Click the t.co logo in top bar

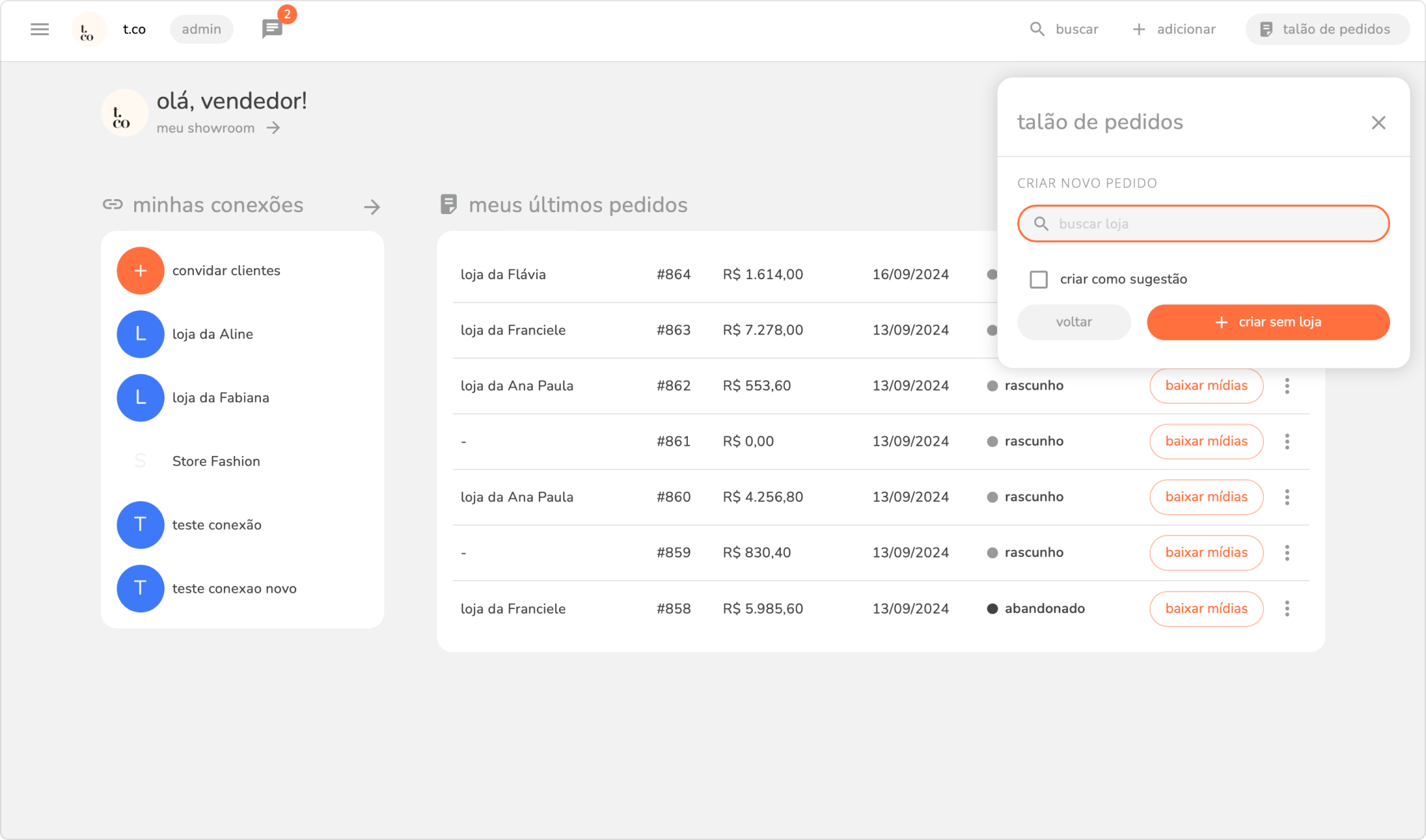(89, 30)
